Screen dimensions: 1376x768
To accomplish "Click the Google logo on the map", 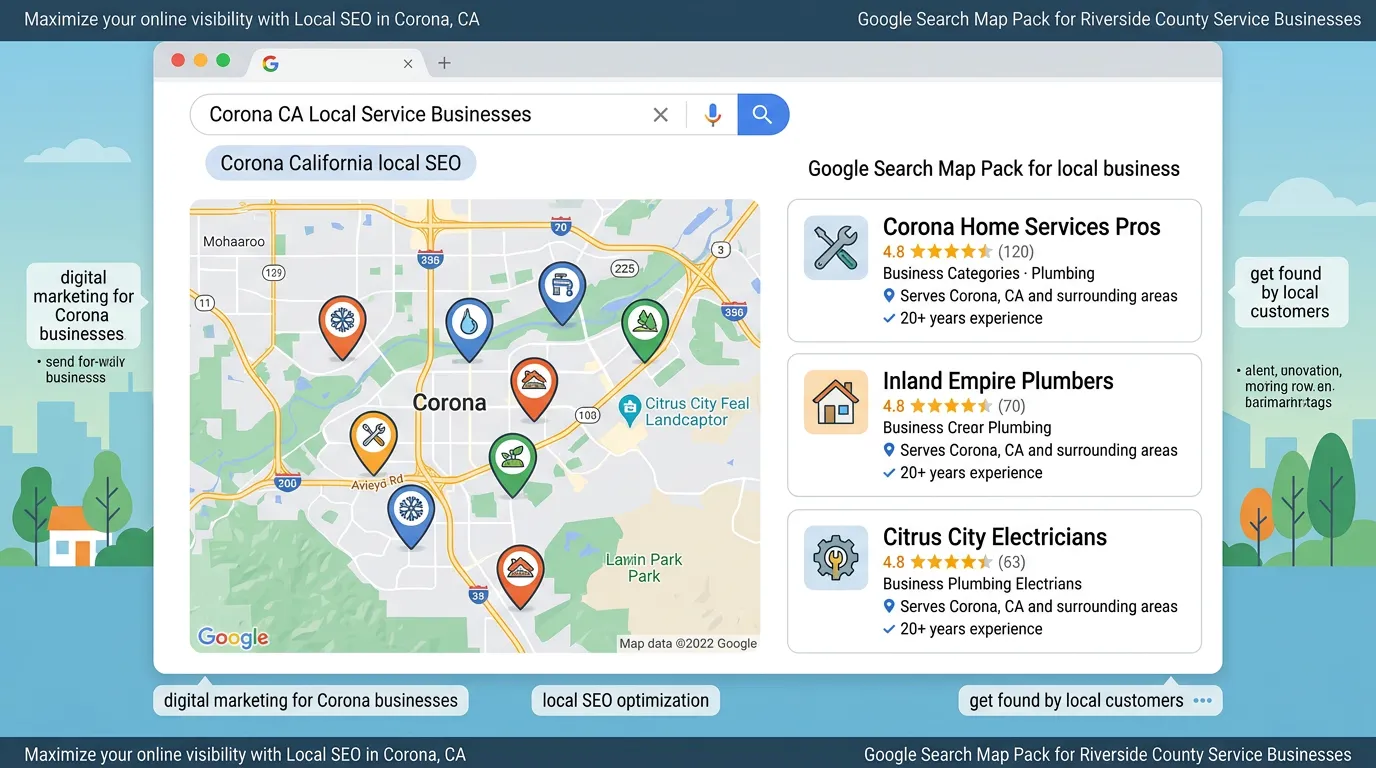I will pos(233,638).
